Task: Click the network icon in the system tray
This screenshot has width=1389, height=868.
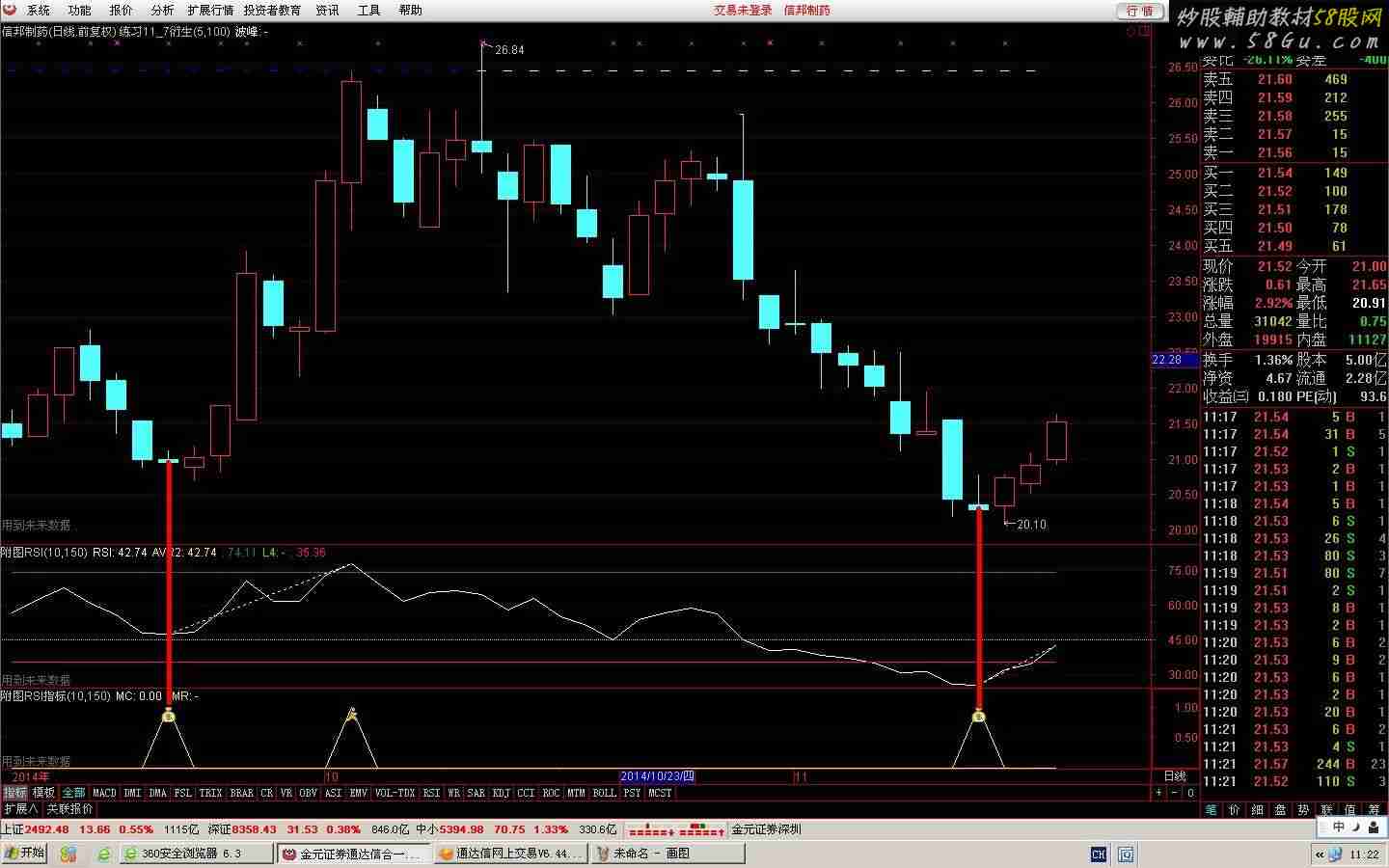Action: point(1335,854)
